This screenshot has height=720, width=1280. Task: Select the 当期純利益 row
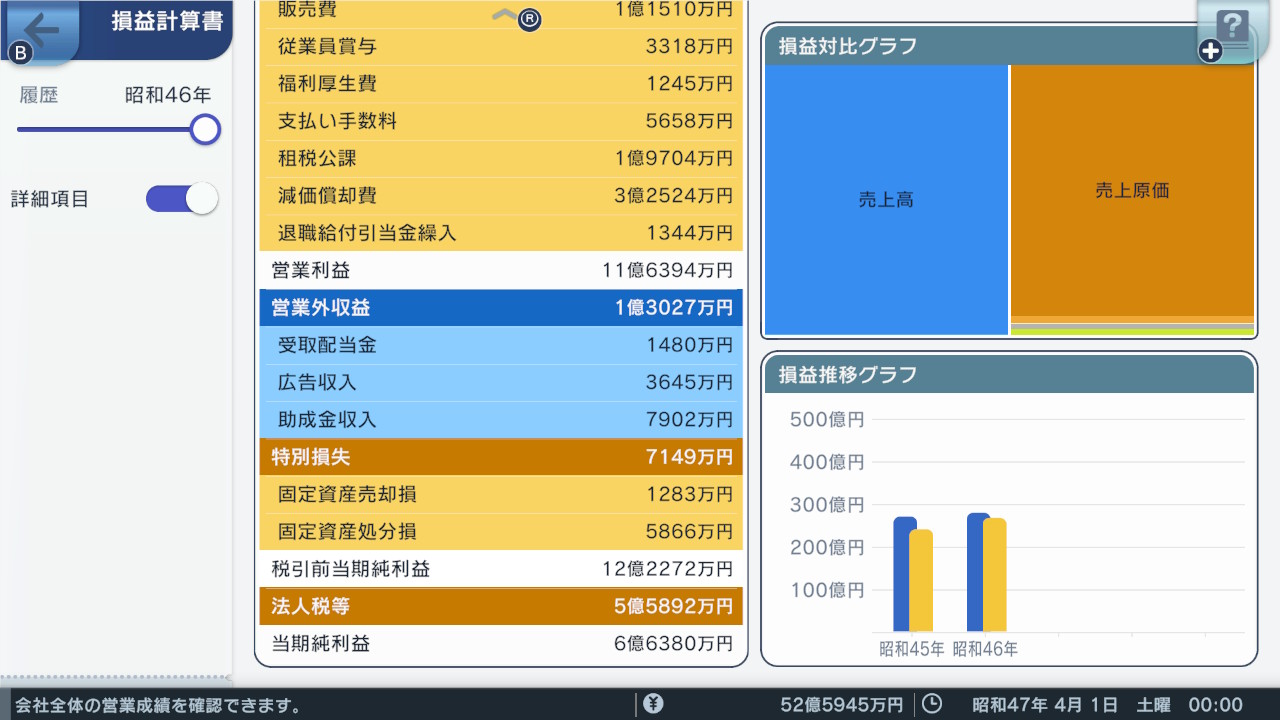point(501,643)
